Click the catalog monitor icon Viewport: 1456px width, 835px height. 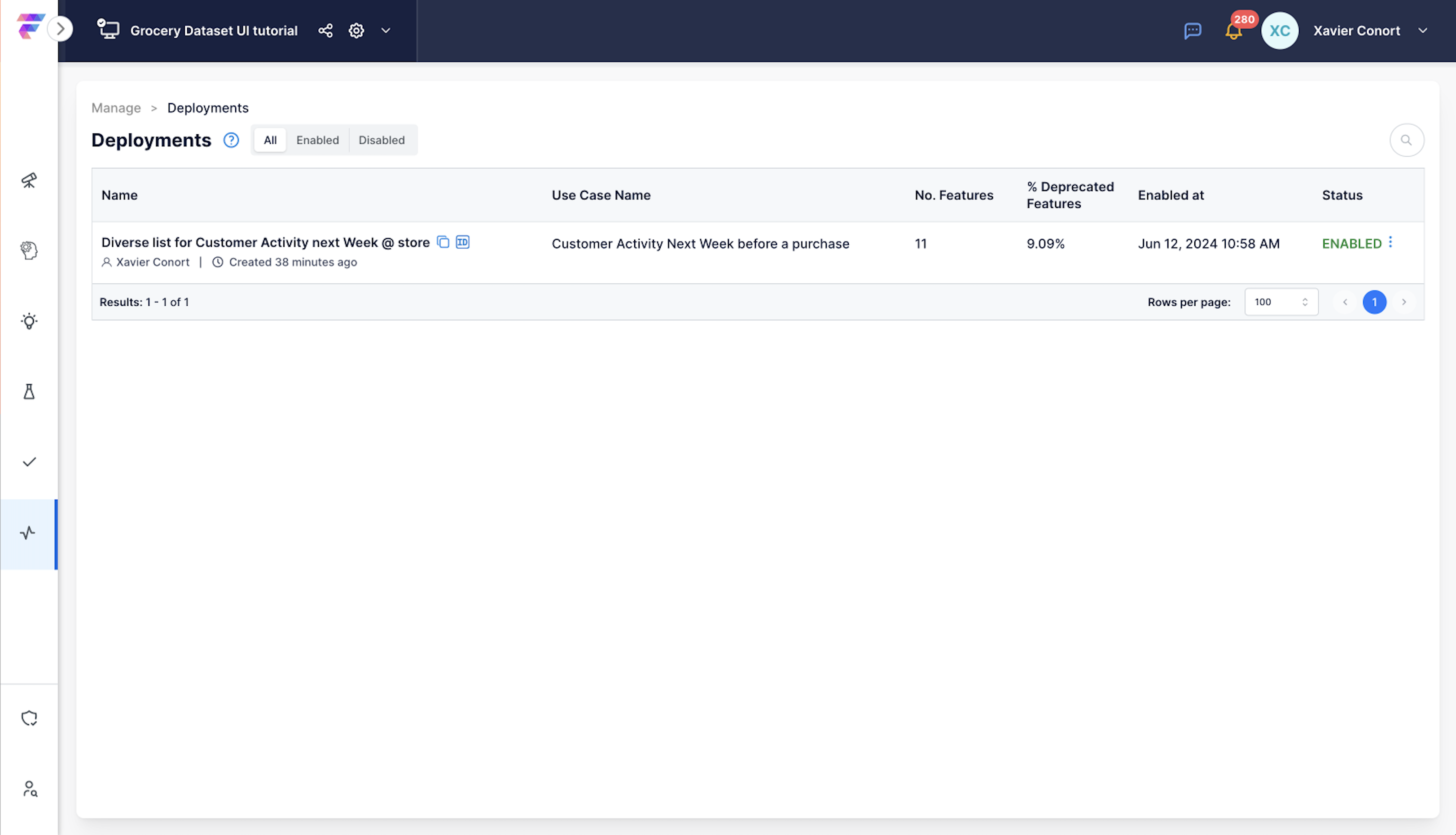point(108,29)
